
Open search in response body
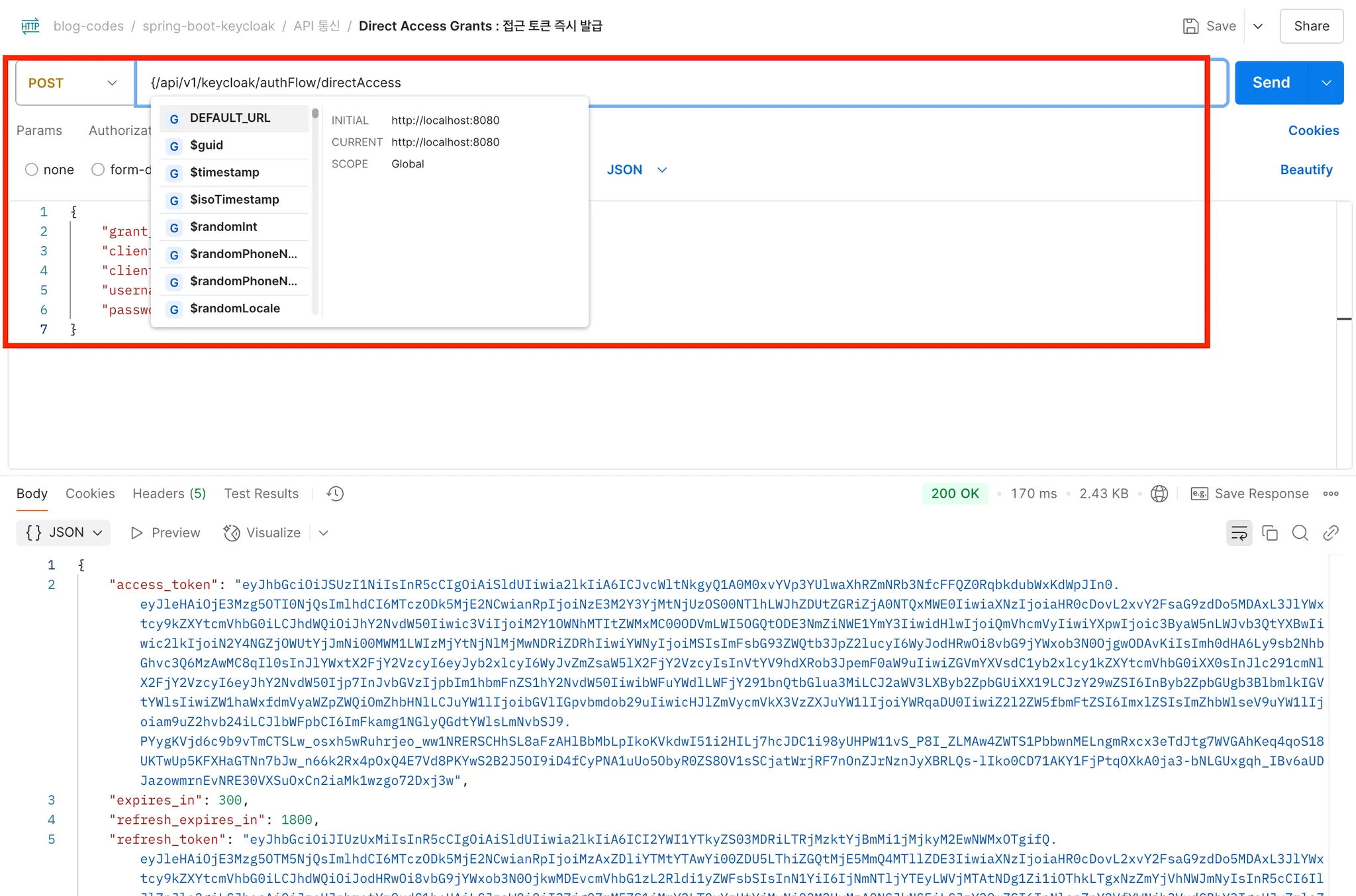tap(1300, 533)
